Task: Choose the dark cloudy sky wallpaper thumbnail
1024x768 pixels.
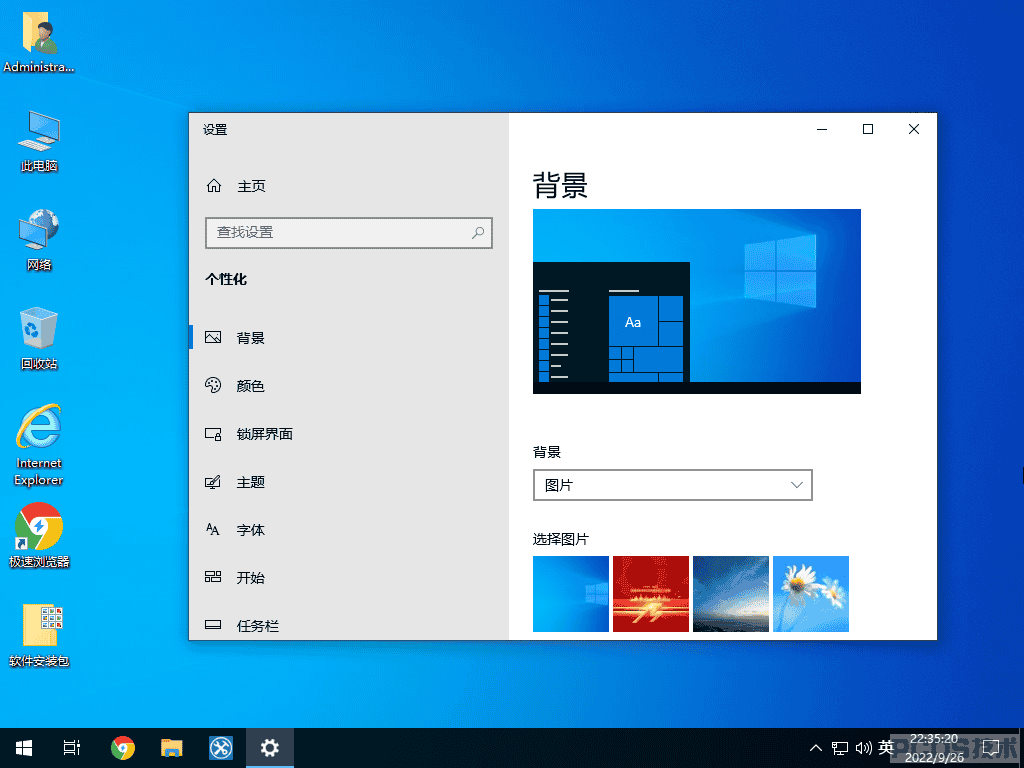Action: 731,594
